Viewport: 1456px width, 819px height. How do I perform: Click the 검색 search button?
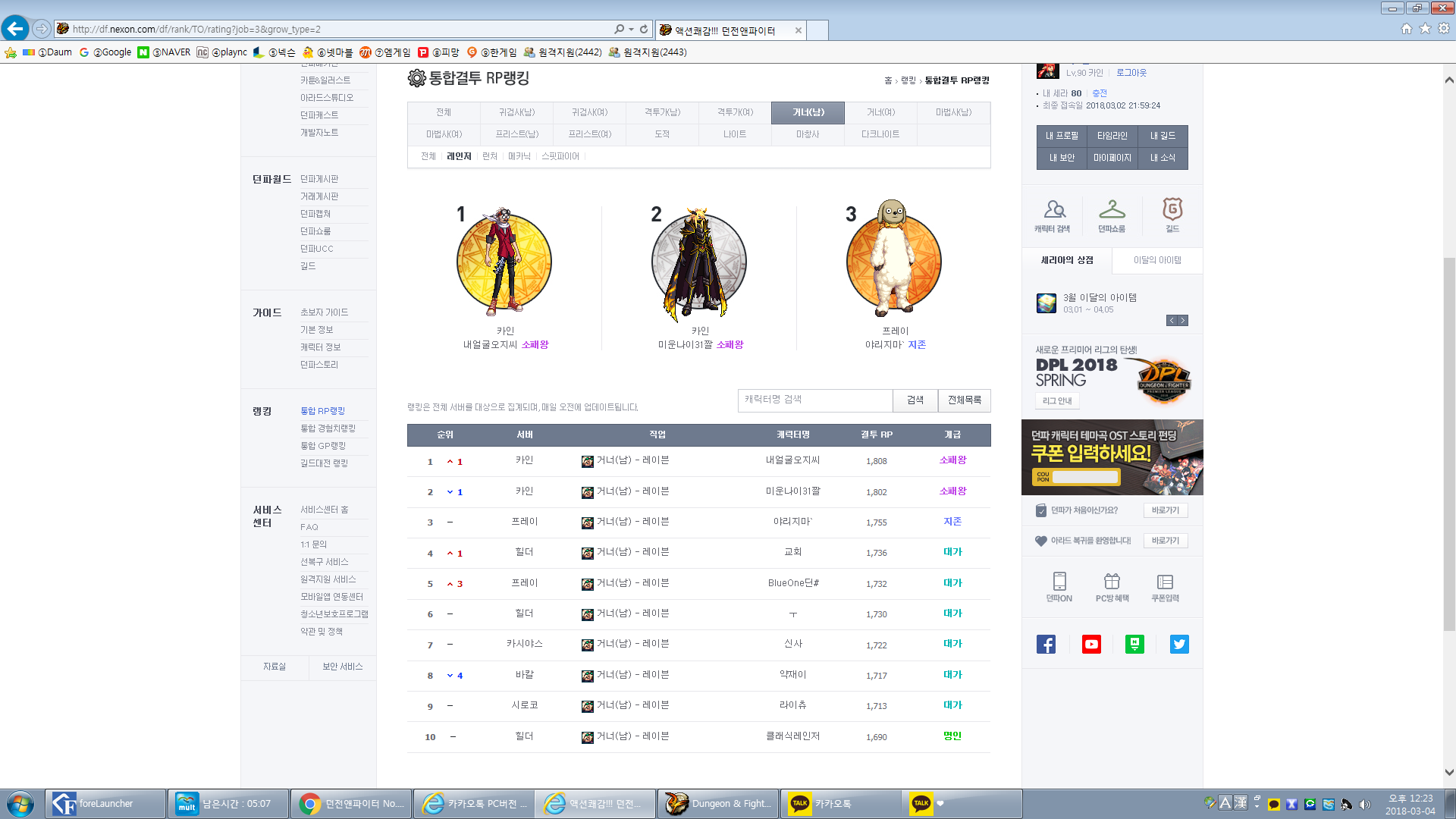[x=915, y=400]
